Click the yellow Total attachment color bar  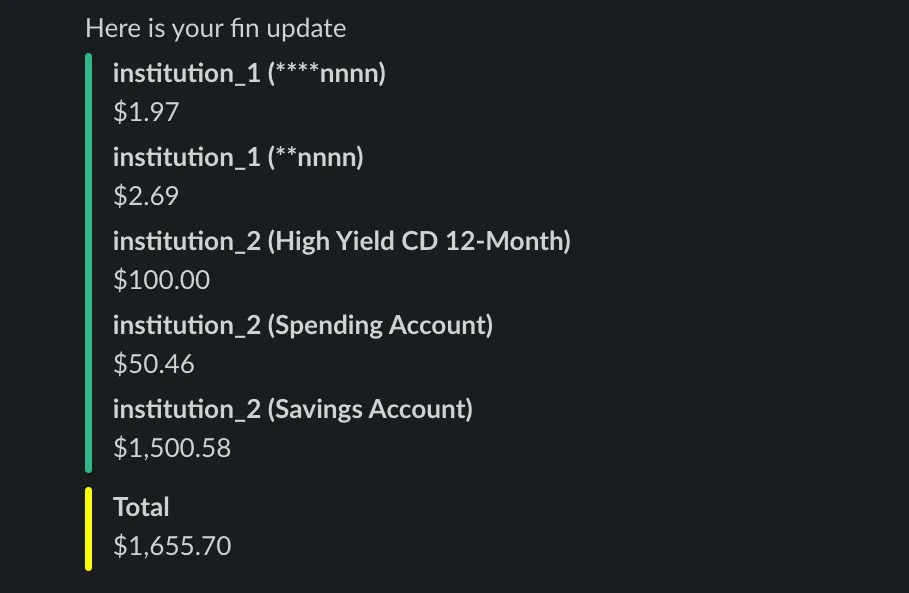pos(89,529)
